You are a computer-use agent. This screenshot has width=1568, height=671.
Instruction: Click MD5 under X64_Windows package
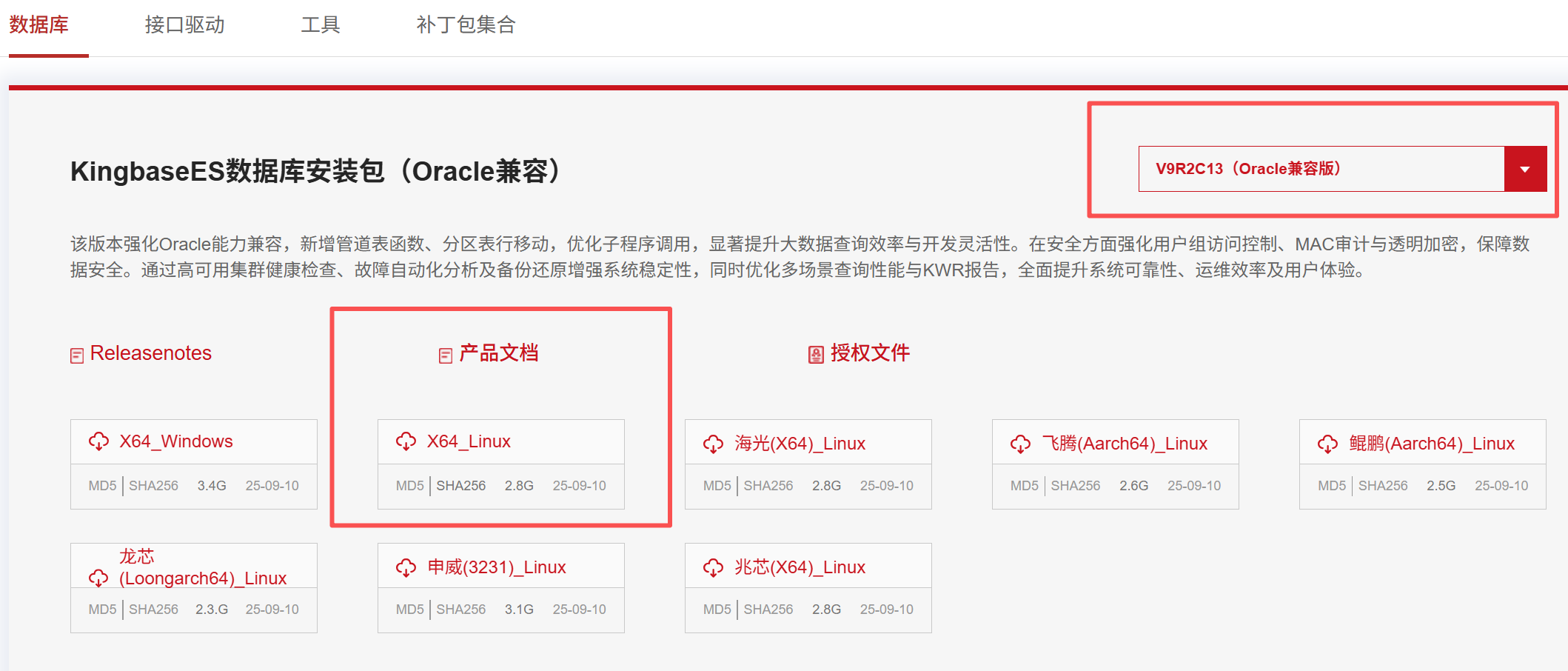(102, 486)
